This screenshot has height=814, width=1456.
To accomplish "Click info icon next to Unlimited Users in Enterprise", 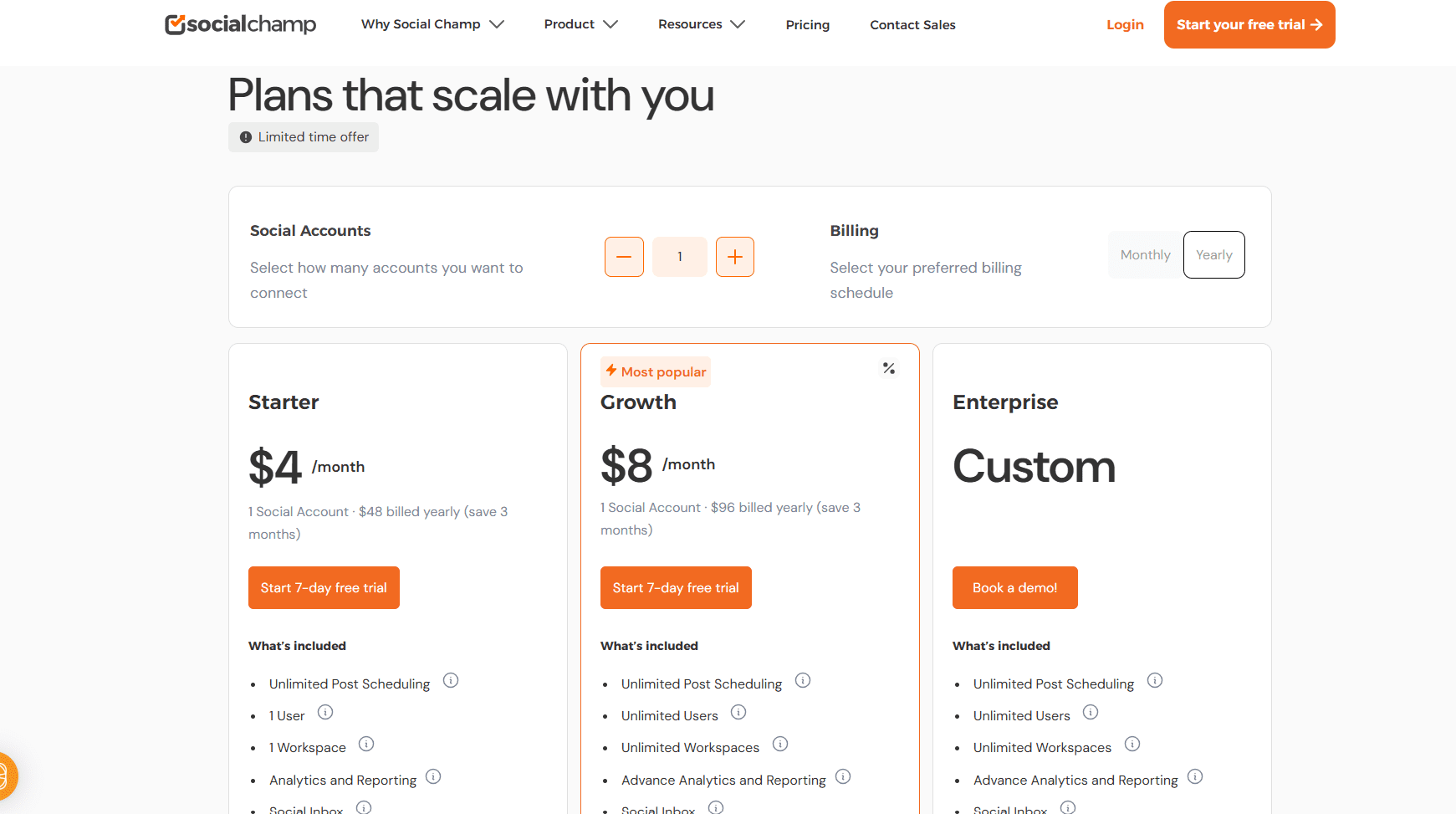I will (x=1091, y=712).
